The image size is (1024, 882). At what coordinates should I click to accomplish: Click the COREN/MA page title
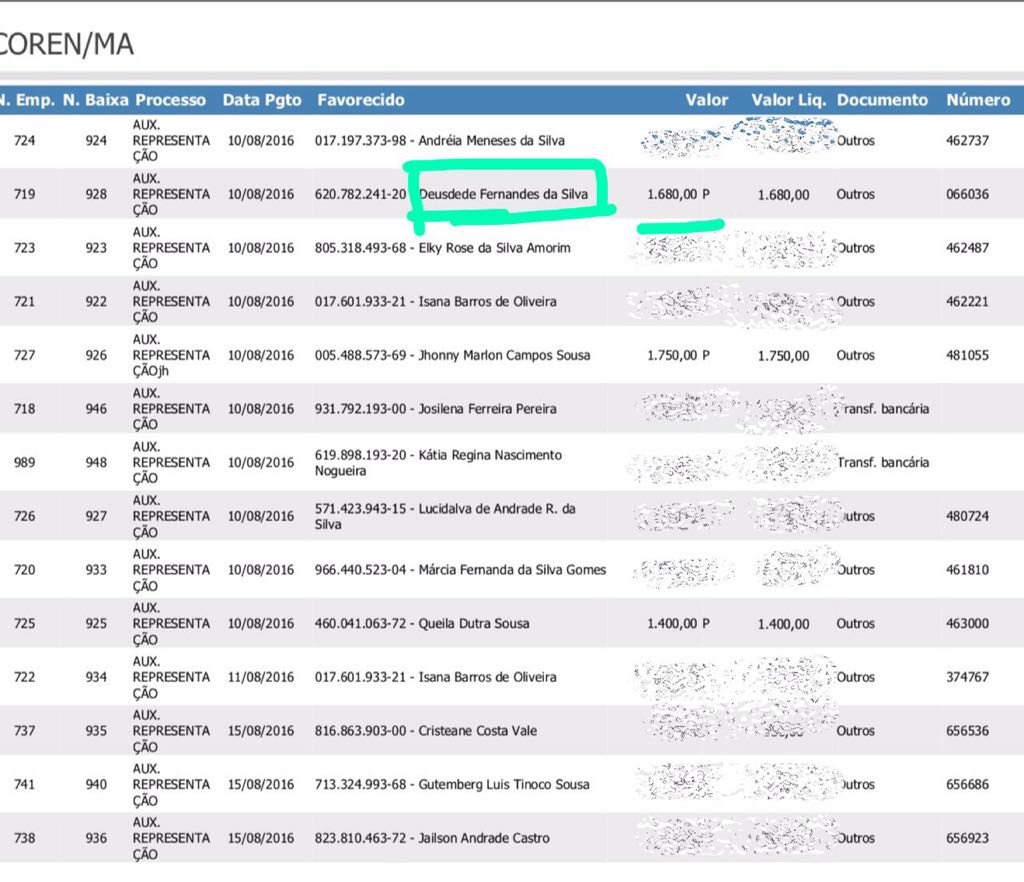66,45
